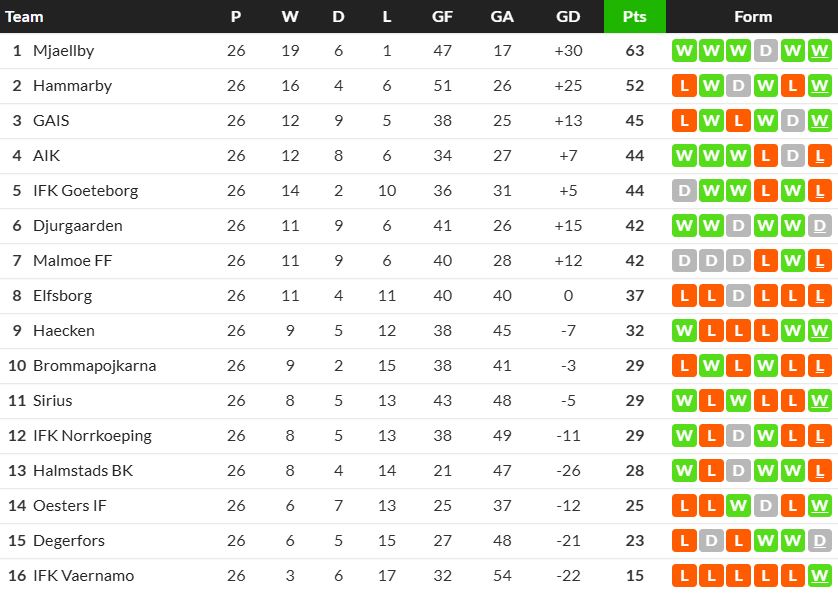Sort table by the Pts column header
Screen dimensions: 838x597
click(634, 17)
